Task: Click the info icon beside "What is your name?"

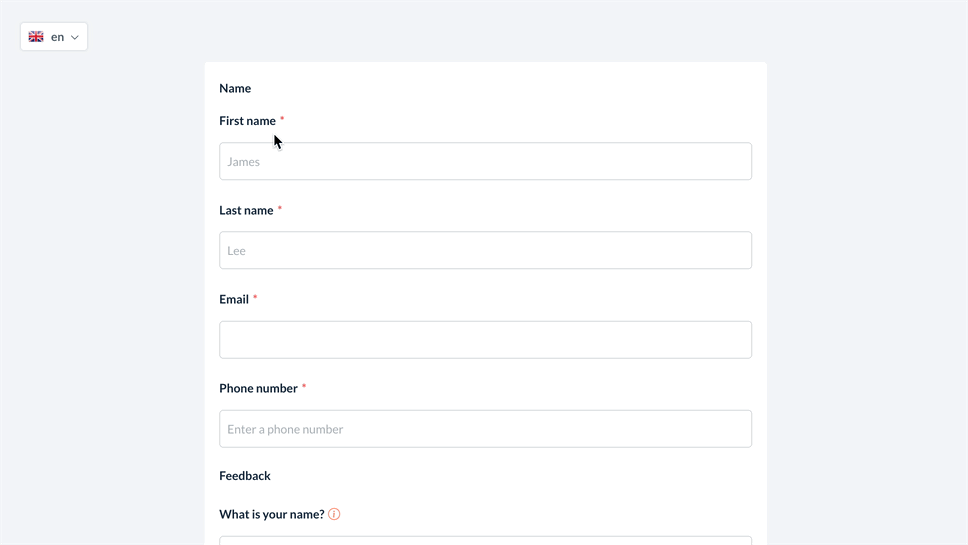Action: (x=334, y=514)
